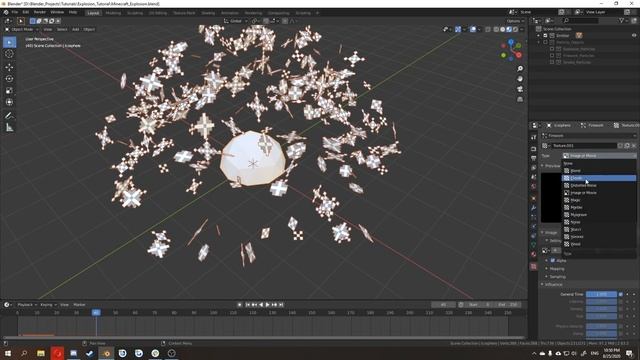The height and width of the screenshot is (360, 640).
Task: Open the viewport Options dropdown
Action: click(x=516, y=21)
